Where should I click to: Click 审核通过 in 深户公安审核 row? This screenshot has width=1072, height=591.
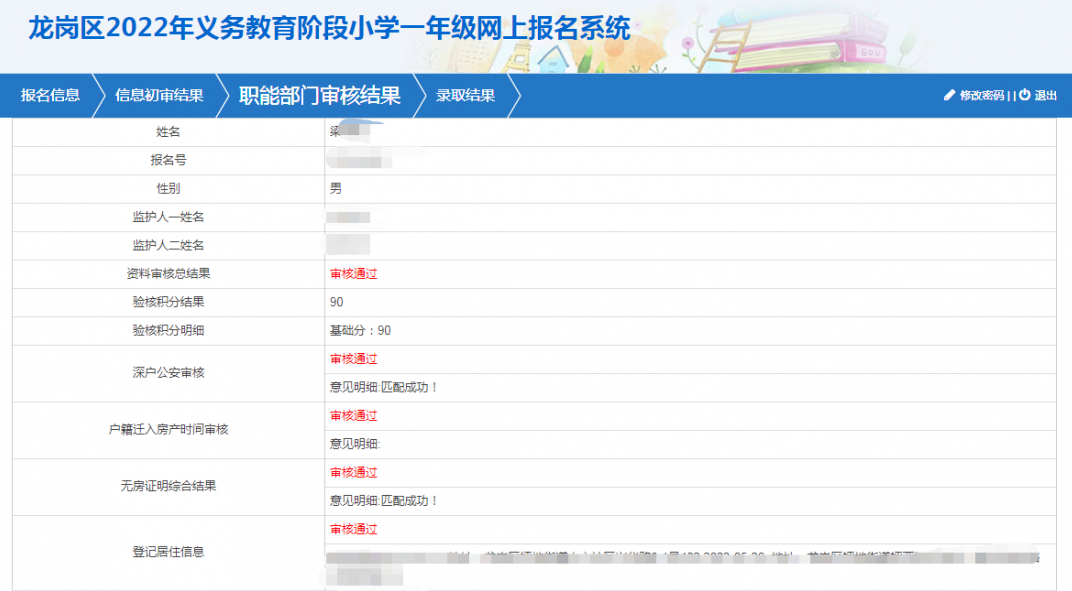353,359
